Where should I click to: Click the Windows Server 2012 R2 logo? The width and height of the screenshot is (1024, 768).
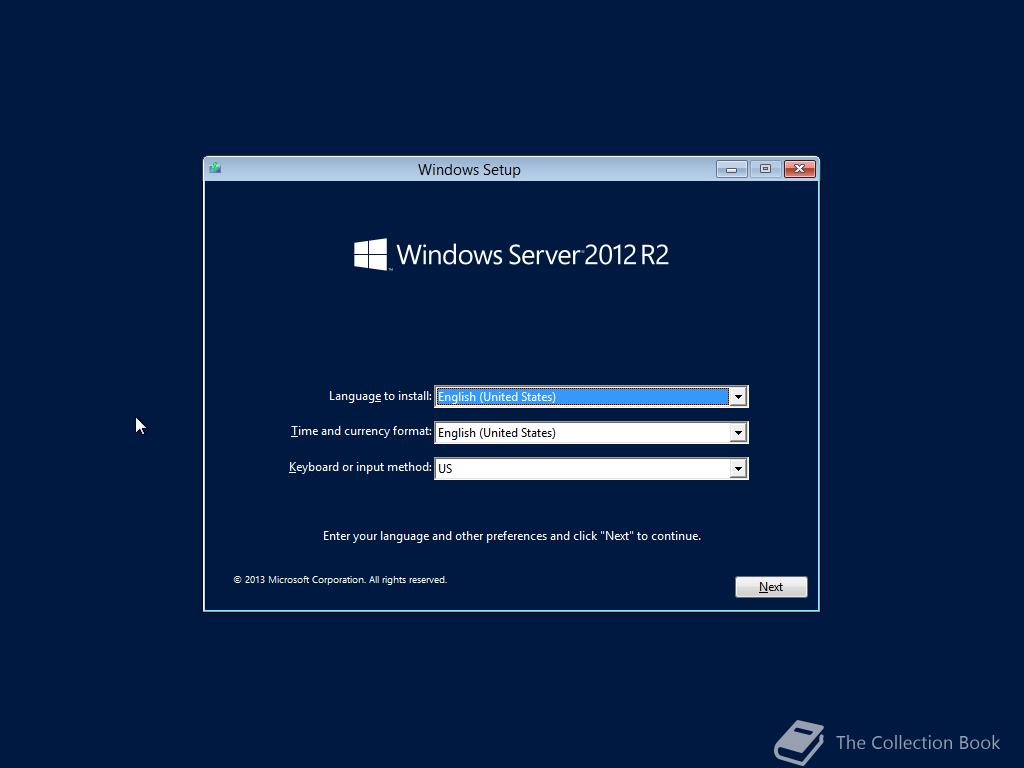(511, 254)
